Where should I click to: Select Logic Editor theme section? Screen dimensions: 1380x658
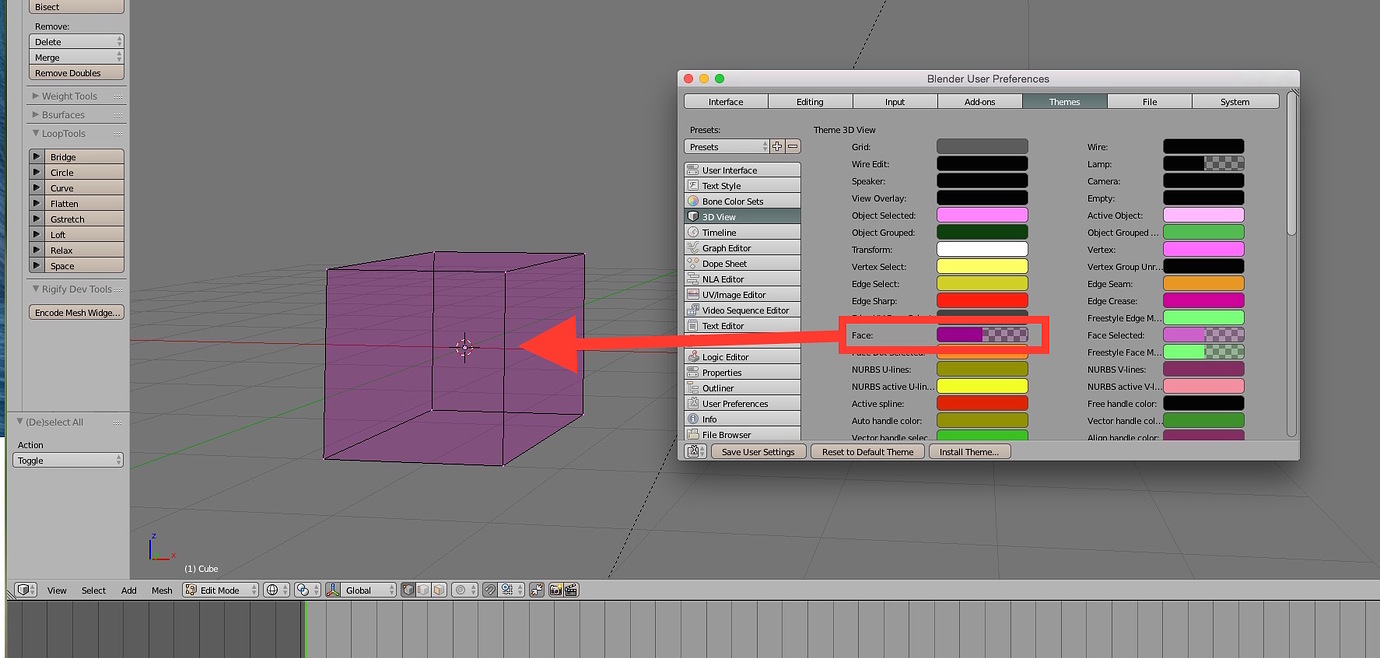click(x=743, y=357)
